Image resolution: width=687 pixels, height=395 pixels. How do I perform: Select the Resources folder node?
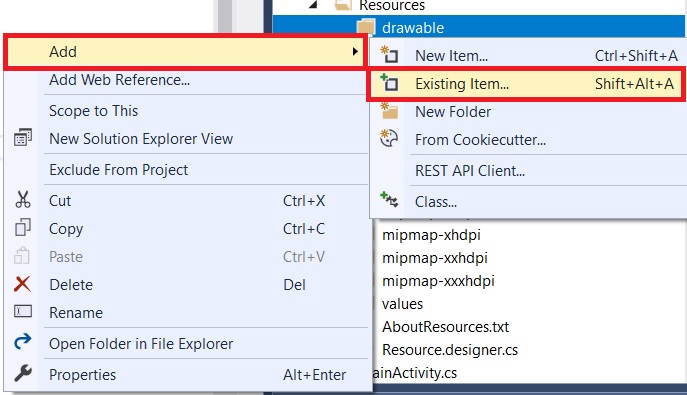click(x=392, y=5)
